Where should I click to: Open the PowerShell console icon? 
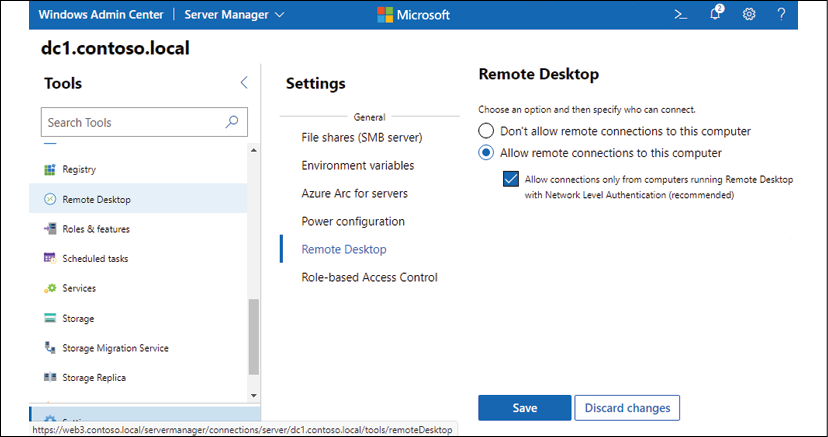[x=681, y=15]
